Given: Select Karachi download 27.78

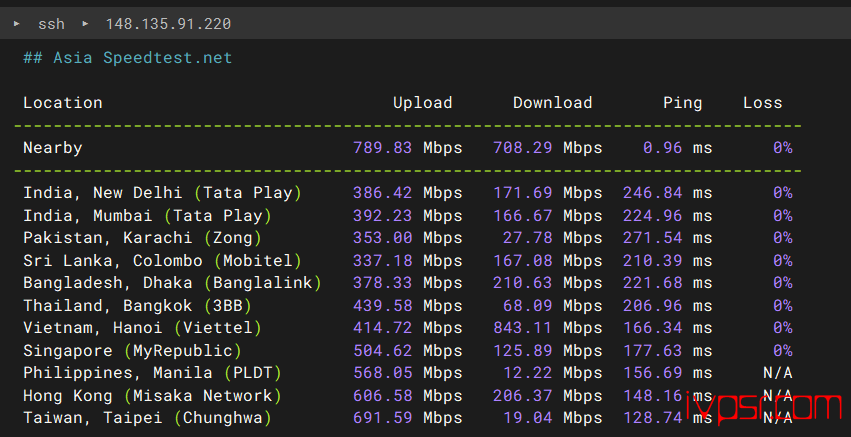Looking at the screenshot, I should (528, 238).
